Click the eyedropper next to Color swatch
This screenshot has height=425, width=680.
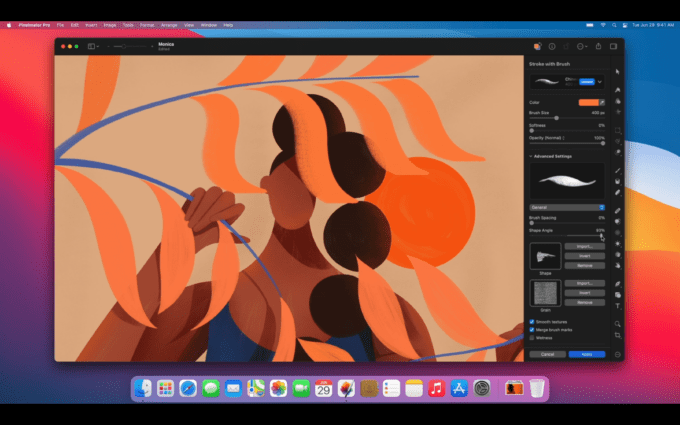click(602, 102)
